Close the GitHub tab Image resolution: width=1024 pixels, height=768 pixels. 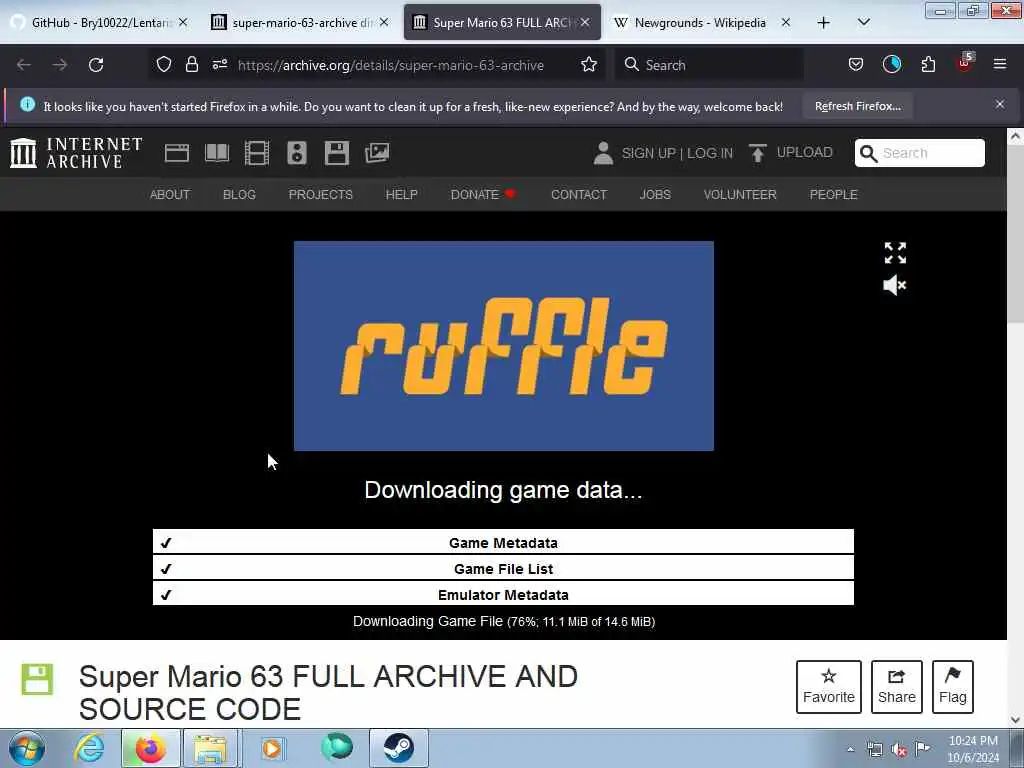pyautogui.click(x=183, y=22)
